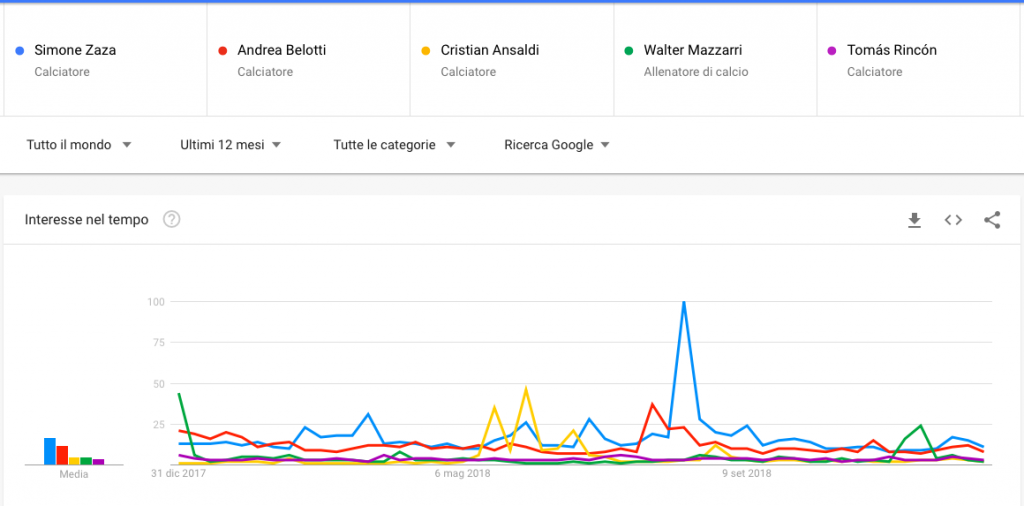1024x506 pixels.
Task: Open help for Interesse nel tempo
Action: [171, 220]
